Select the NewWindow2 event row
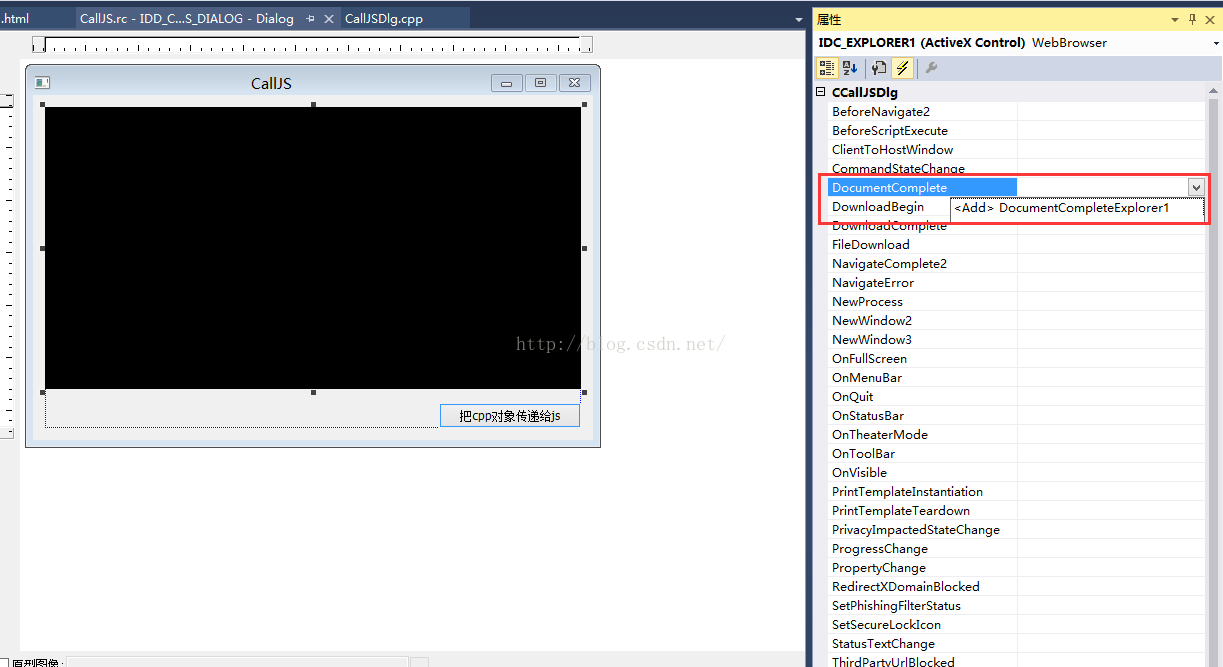Screen dimensions: 1223x667 click(x=1016, y=321)
